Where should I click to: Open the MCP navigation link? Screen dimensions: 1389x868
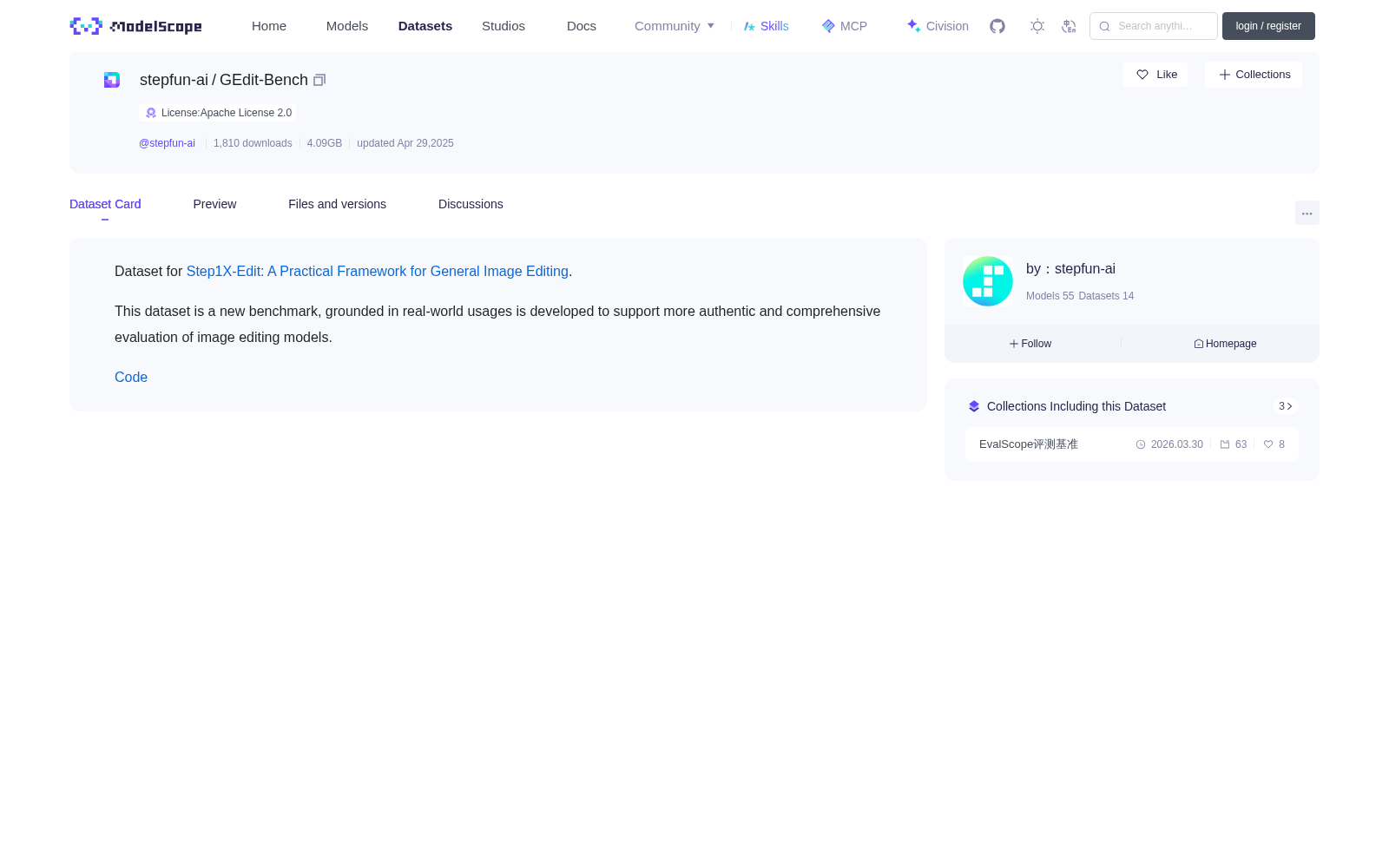845,26
